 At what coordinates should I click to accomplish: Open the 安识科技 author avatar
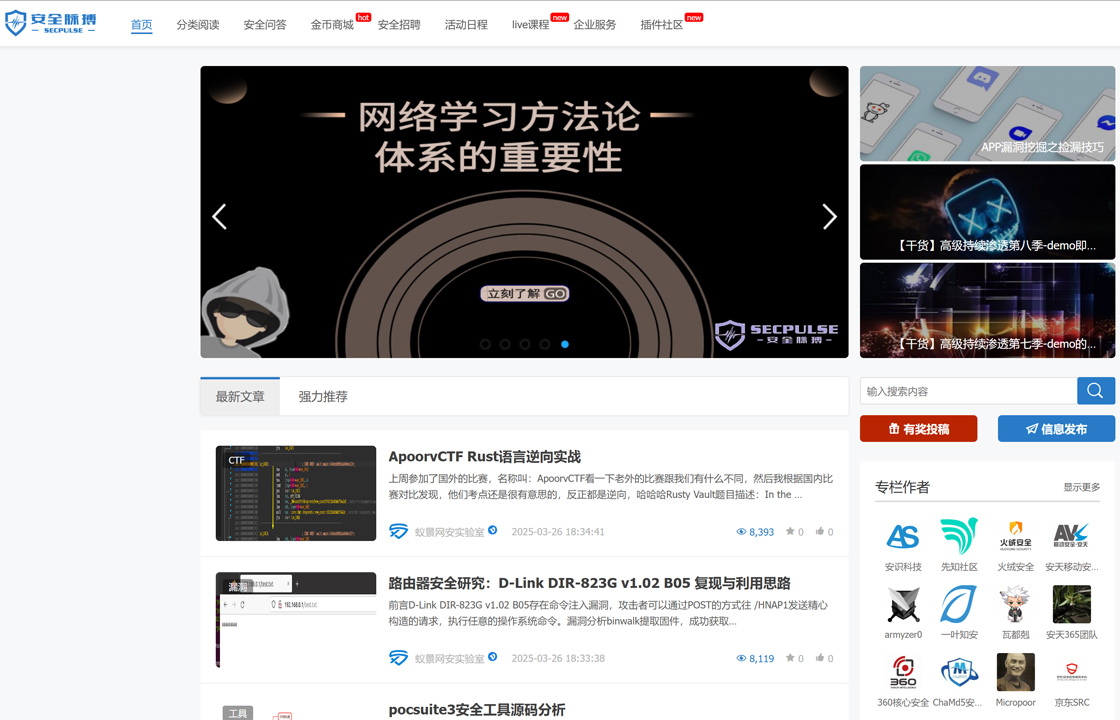[903, 536]
